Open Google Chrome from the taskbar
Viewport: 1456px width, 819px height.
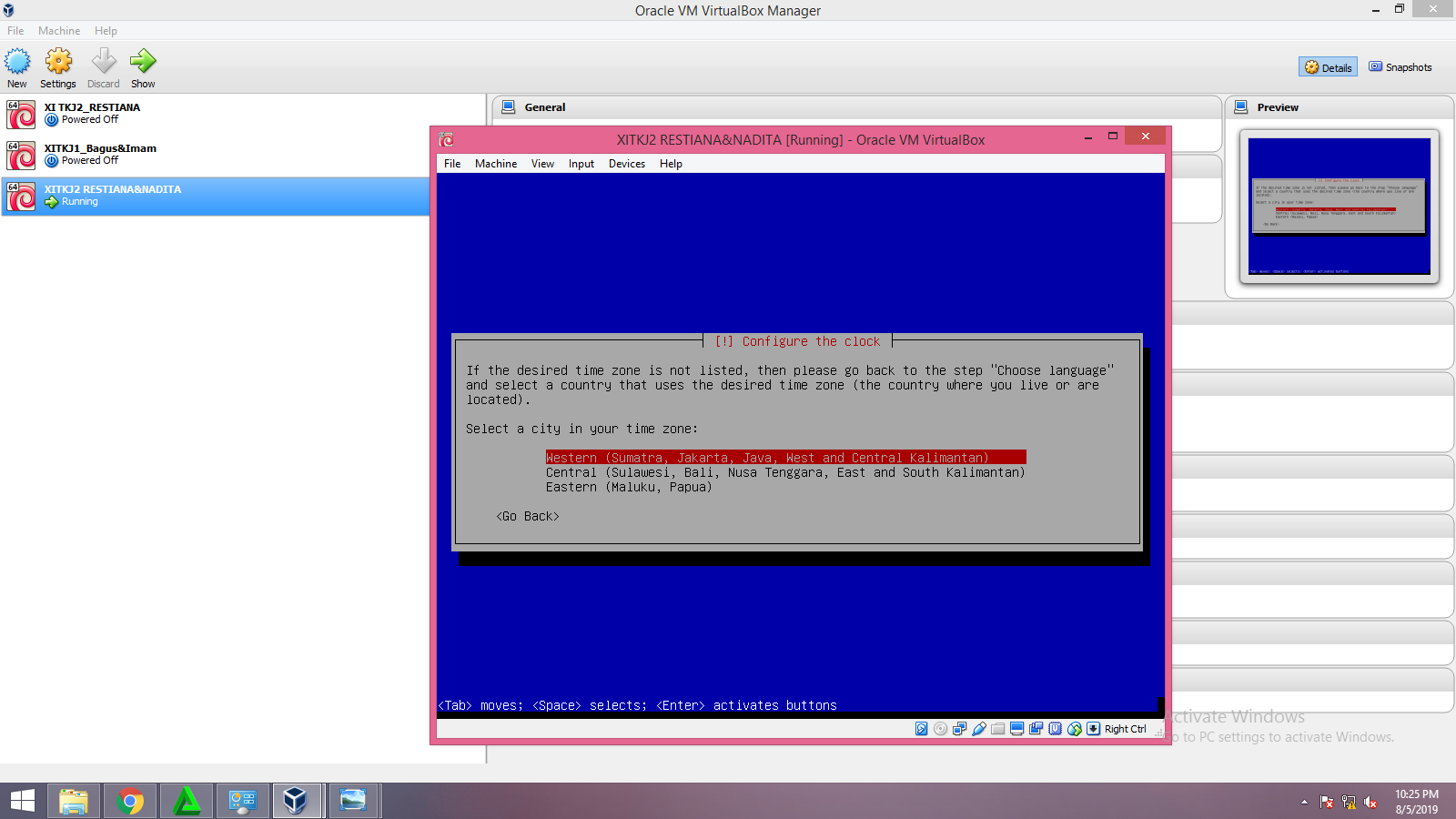pyautogui.click(x=130, y=801)
